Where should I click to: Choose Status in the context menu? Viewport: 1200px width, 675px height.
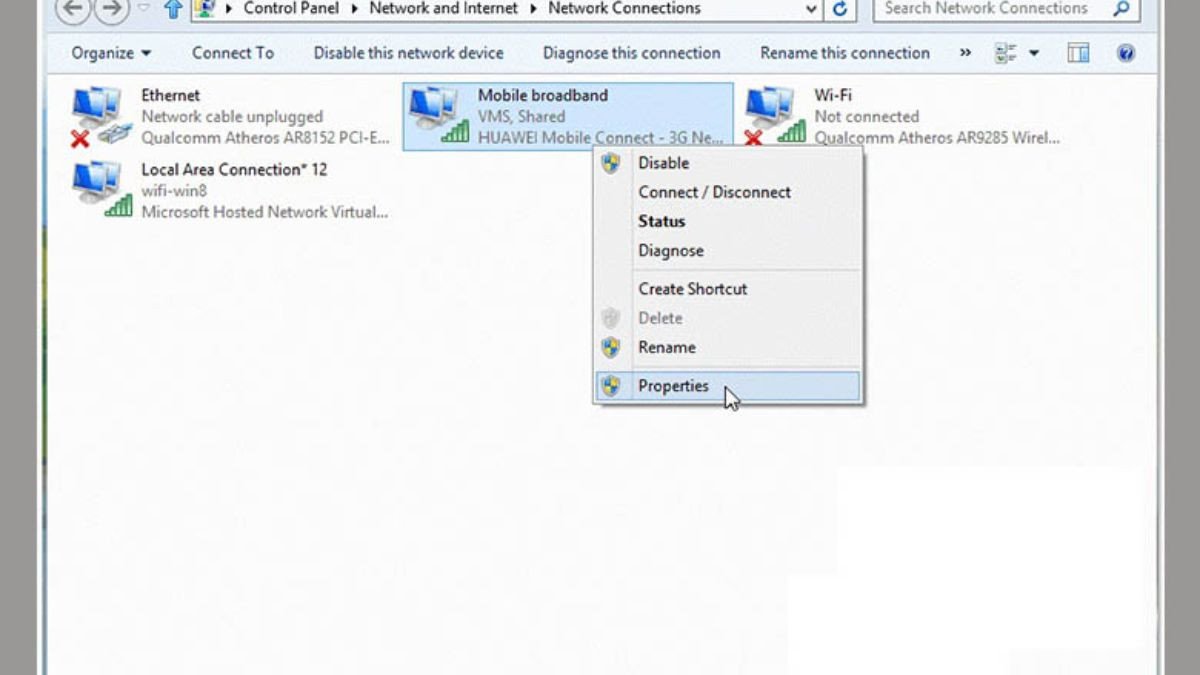point(661,221)
